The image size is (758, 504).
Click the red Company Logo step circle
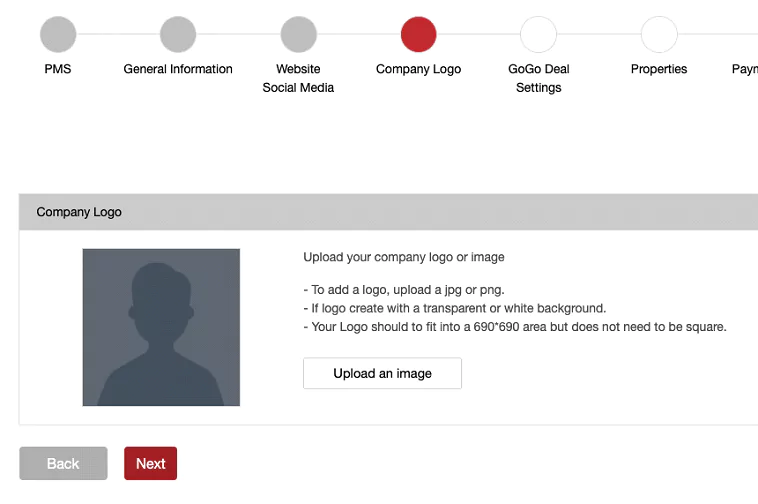419,34
